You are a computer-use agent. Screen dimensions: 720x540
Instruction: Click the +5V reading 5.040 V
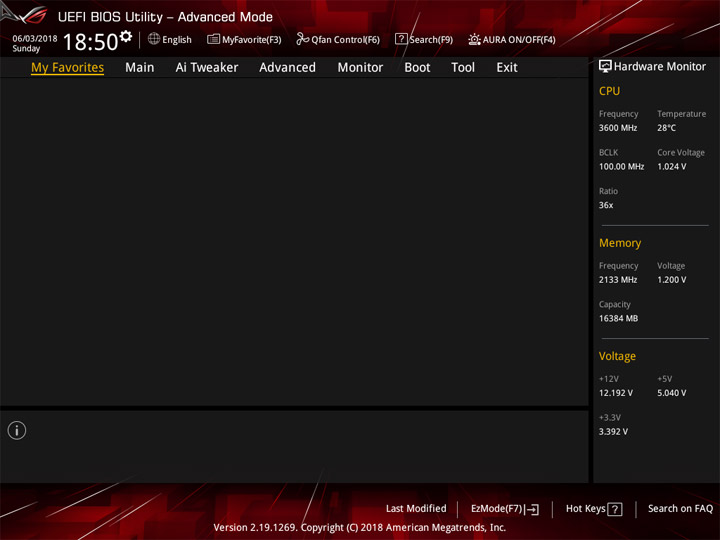[x=672, y=393]
